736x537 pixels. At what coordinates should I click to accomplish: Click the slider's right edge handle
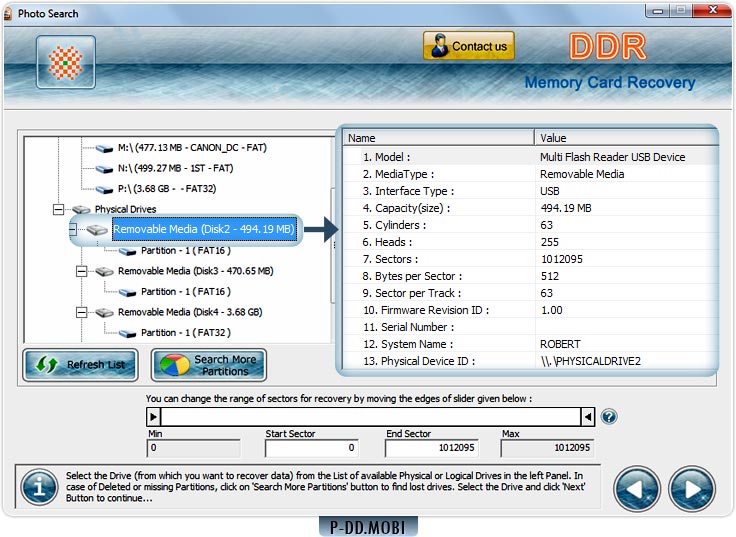pyautogui.click(x=588, y=417)
